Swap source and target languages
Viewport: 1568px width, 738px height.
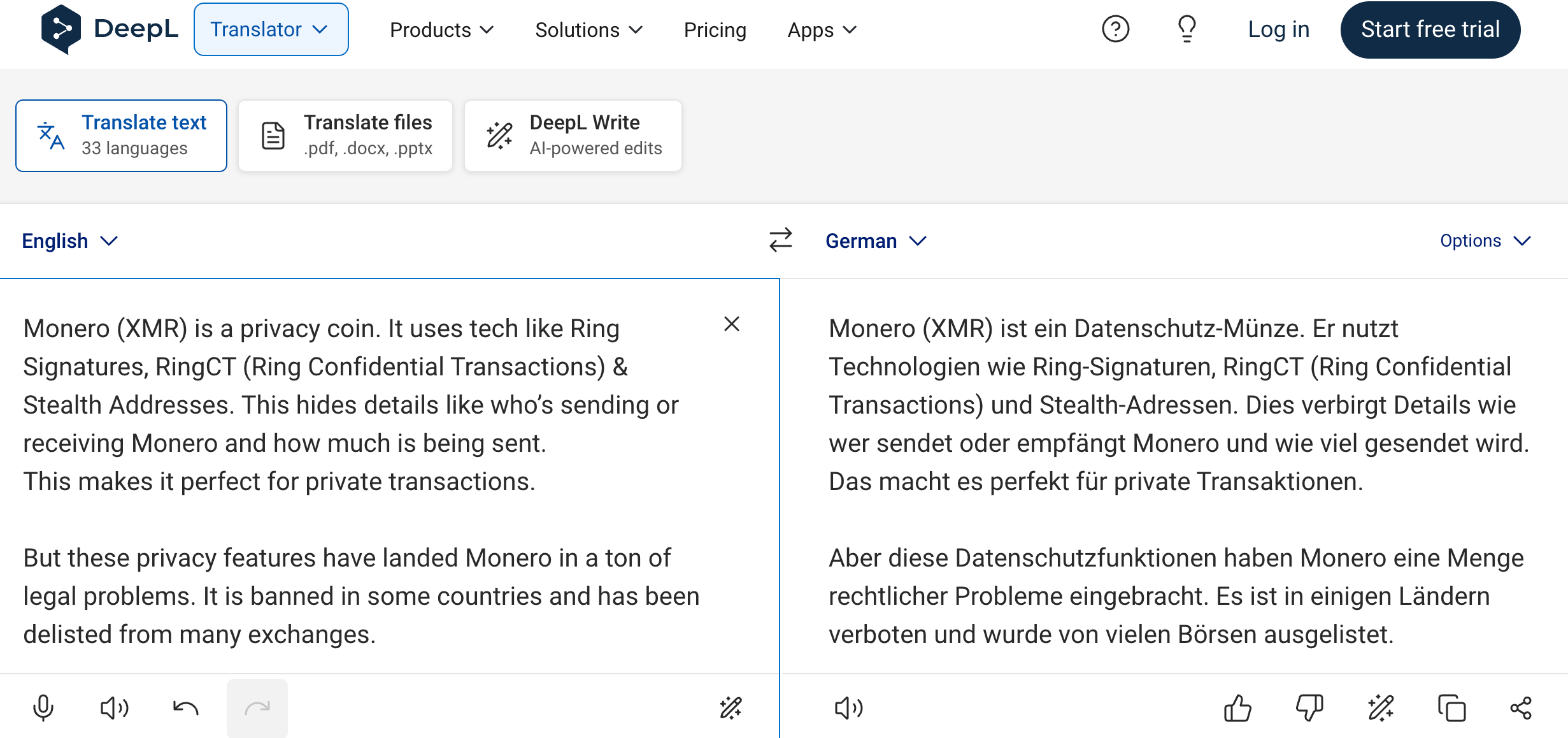(780, 240)
